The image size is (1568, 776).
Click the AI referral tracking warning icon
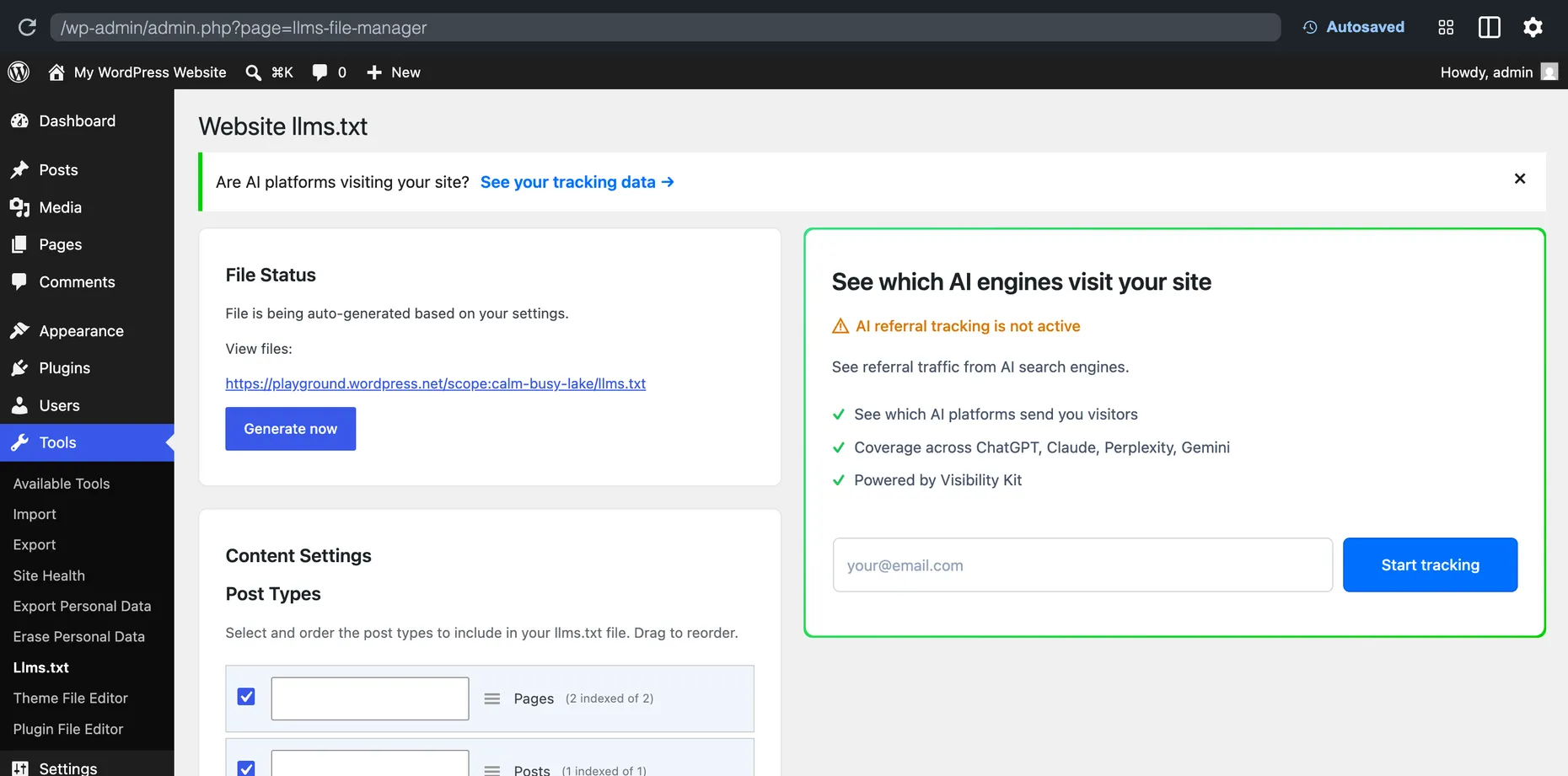[840, 326]
